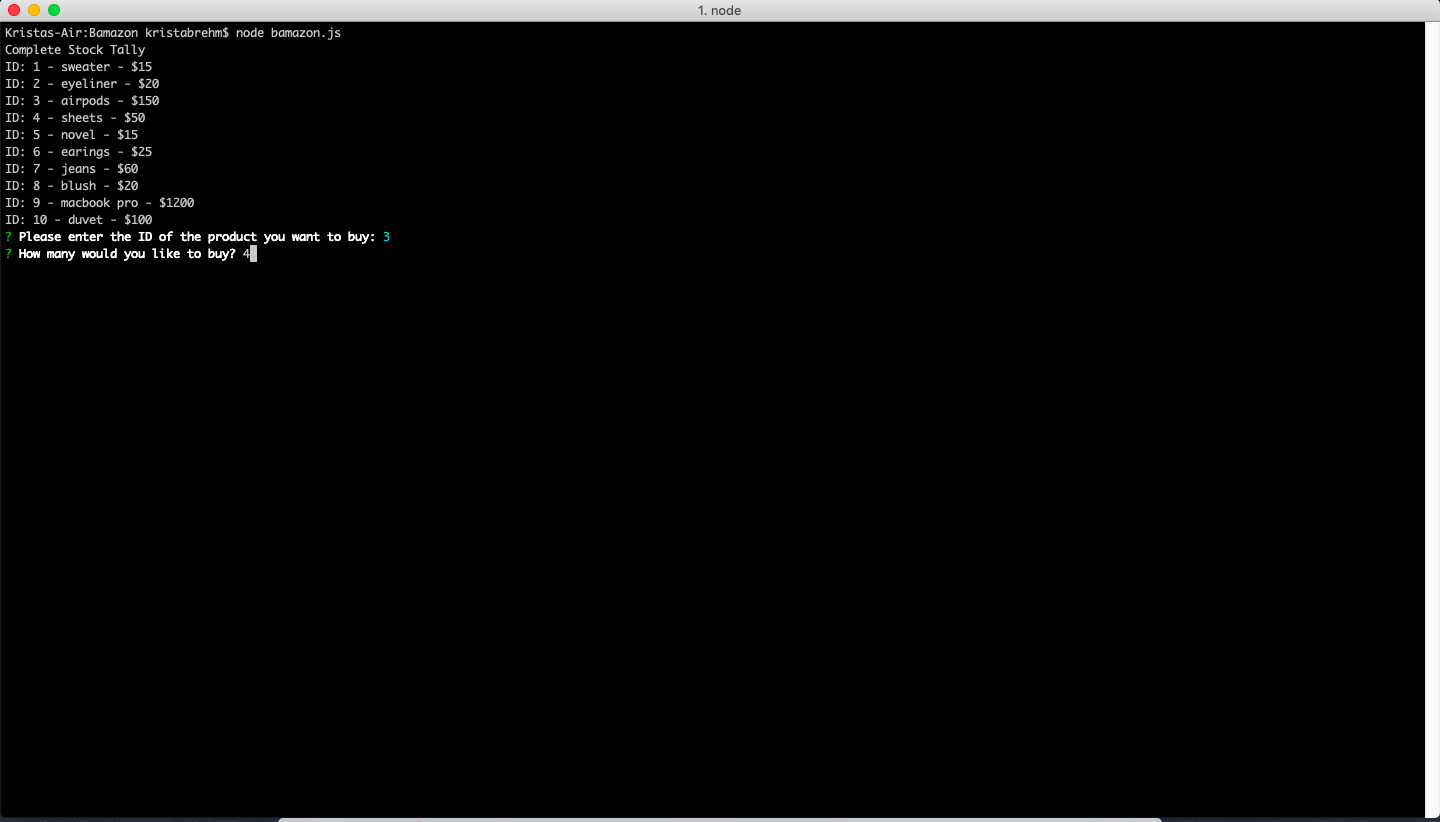This screenshot has width=1440, height=822.
Task: Click the row "ID: 6 - earings - $25"
Action: [79, 152]
